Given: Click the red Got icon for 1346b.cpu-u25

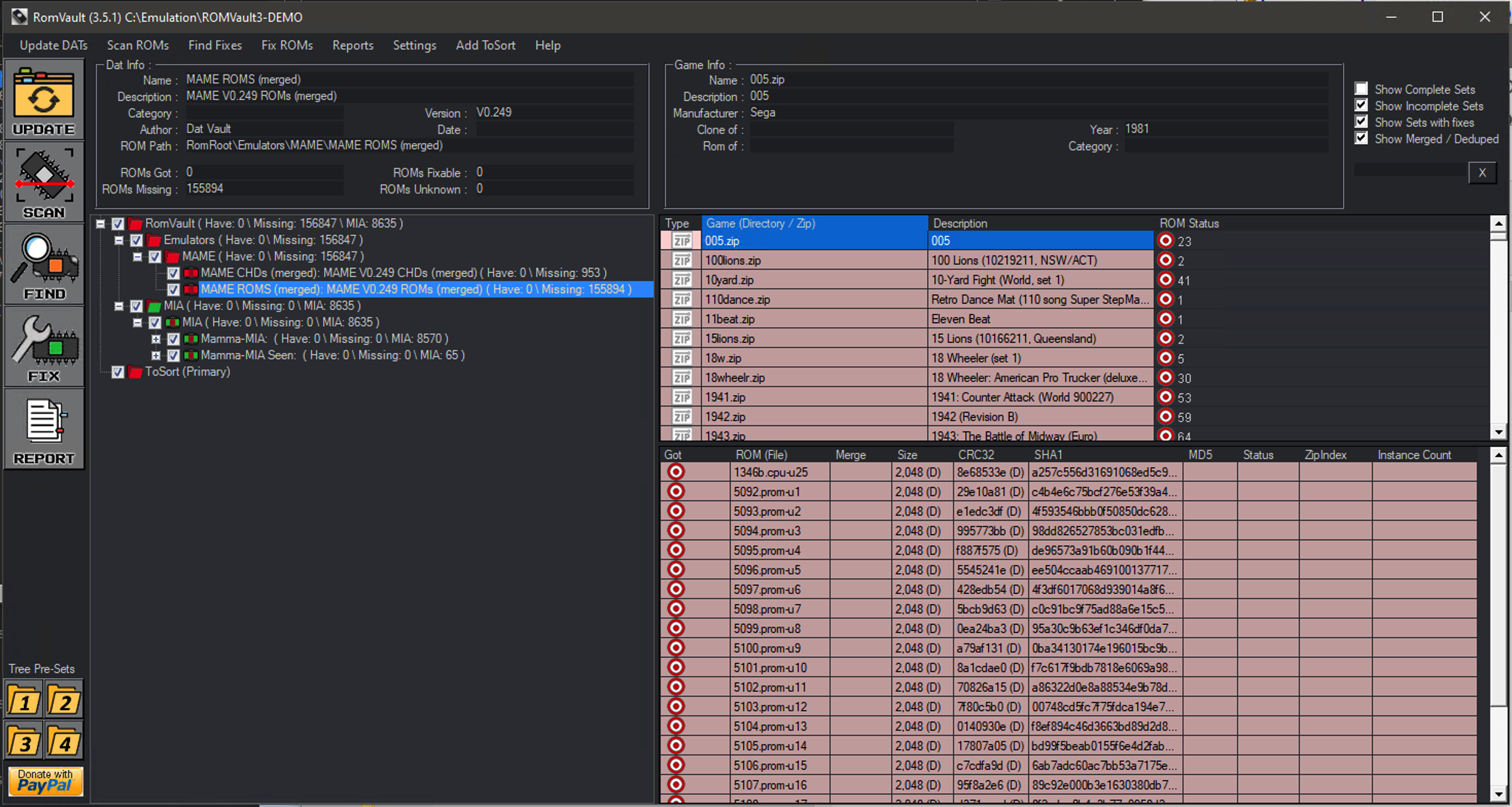Looking at the screenshot, I should (x=676, y=472).
